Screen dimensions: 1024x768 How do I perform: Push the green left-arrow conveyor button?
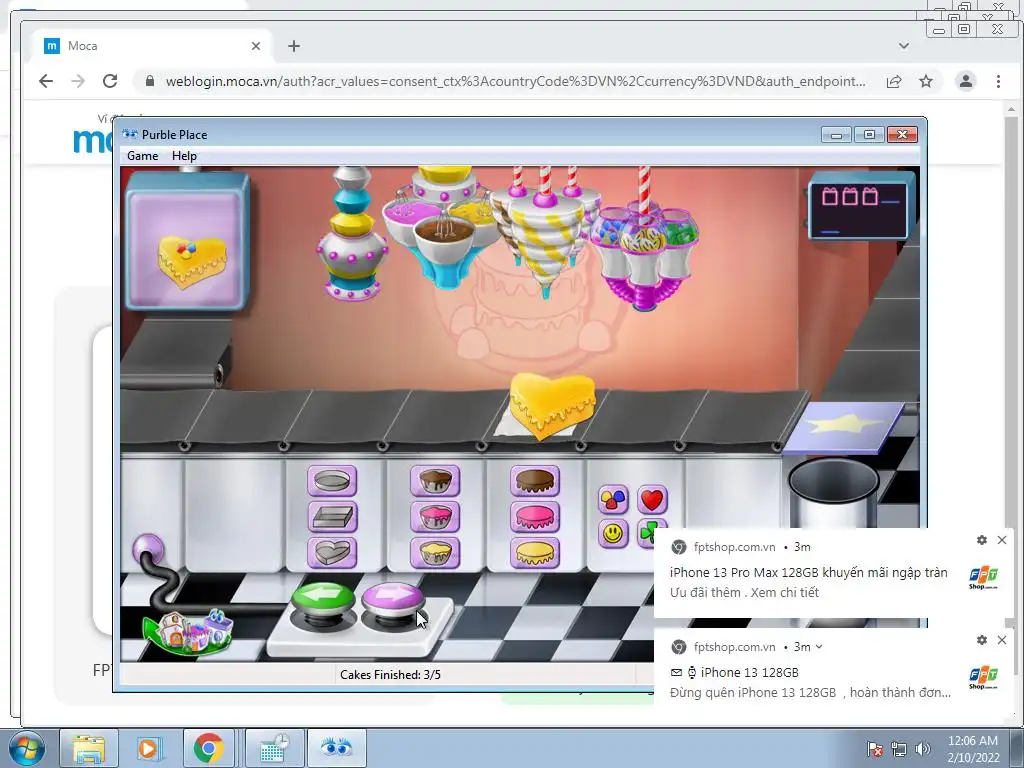pyautogui.click(x=323, y=600)
